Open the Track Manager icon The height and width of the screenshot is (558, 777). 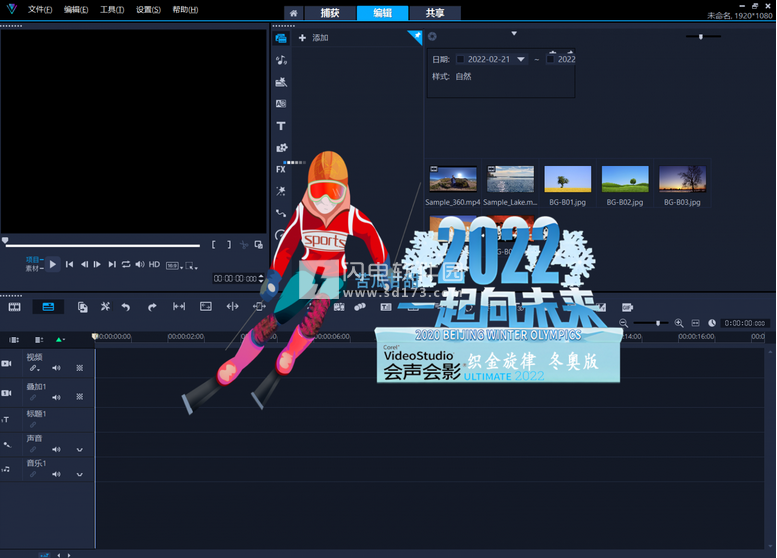click(x=39, y=340)
